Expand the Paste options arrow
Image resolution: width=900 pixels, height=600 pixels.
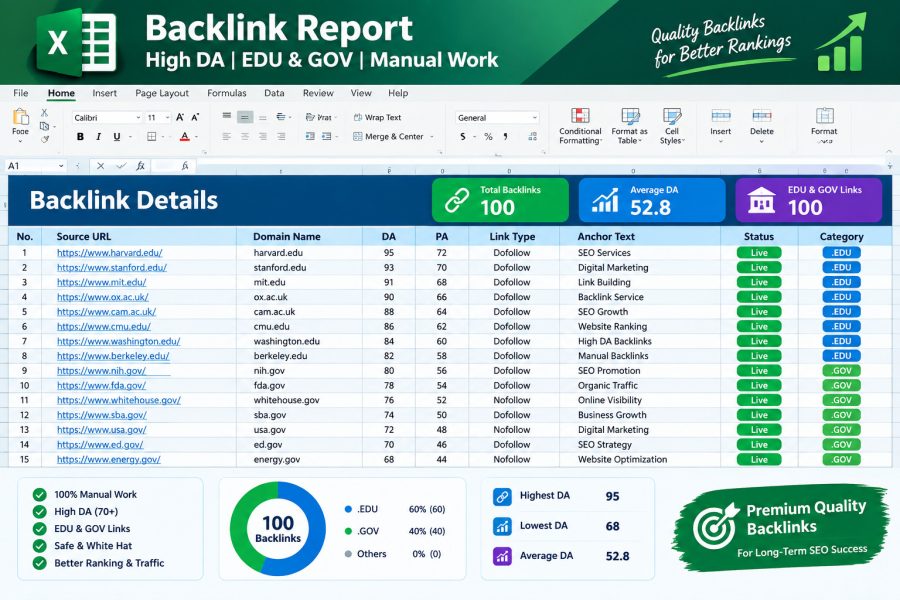(20, 141)
